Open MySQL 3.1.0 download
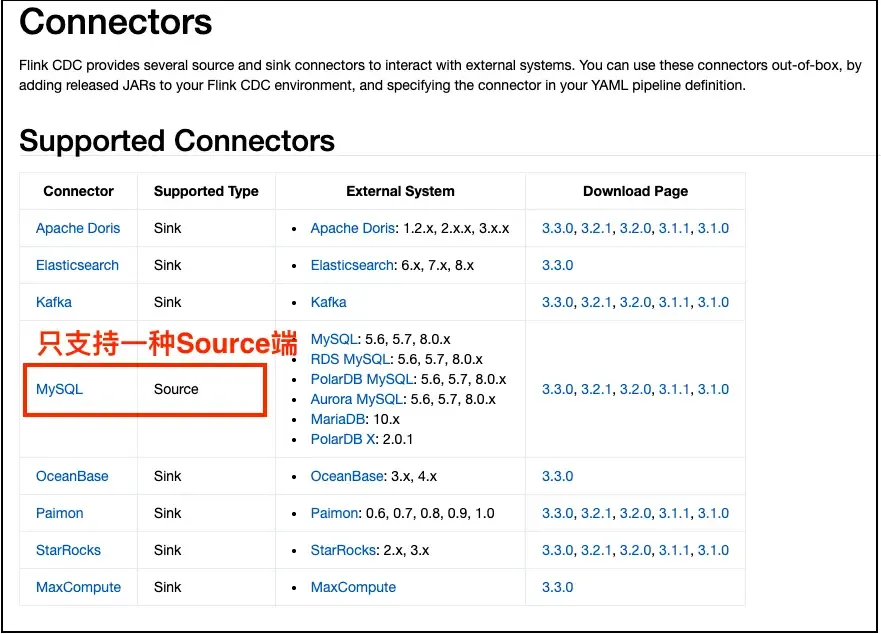Screen dimensions: 881x634 713,389
